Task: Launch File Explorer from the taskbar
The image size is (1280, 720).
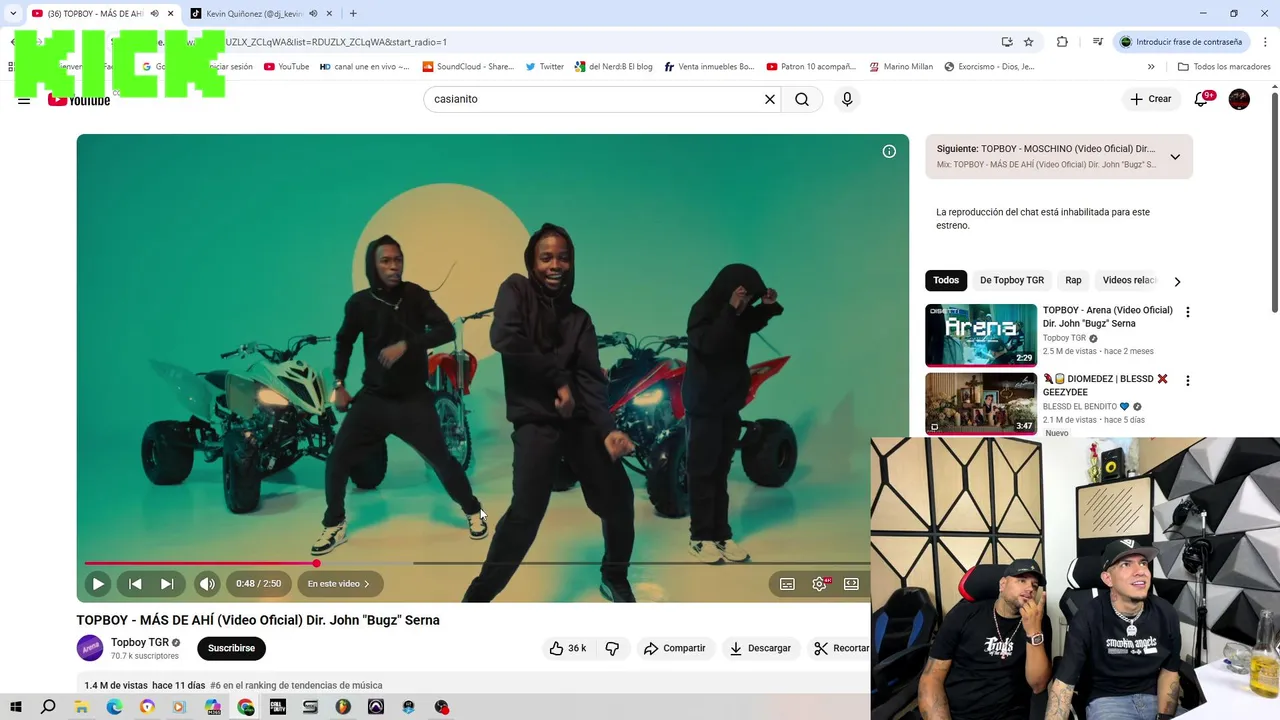Action: (81, 707)
